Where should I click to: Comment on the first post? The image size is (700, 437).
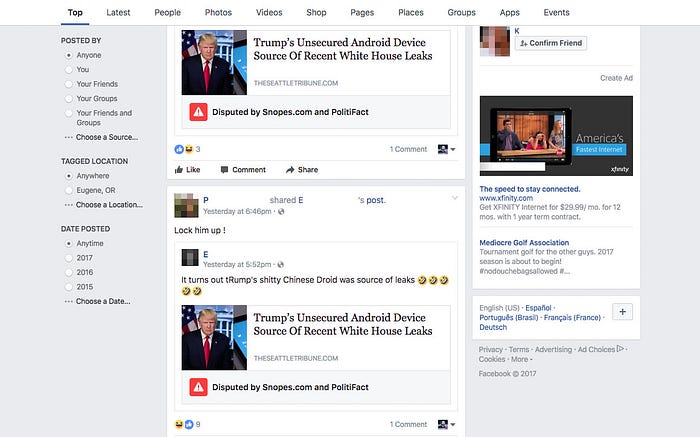[x=243, y=170]
